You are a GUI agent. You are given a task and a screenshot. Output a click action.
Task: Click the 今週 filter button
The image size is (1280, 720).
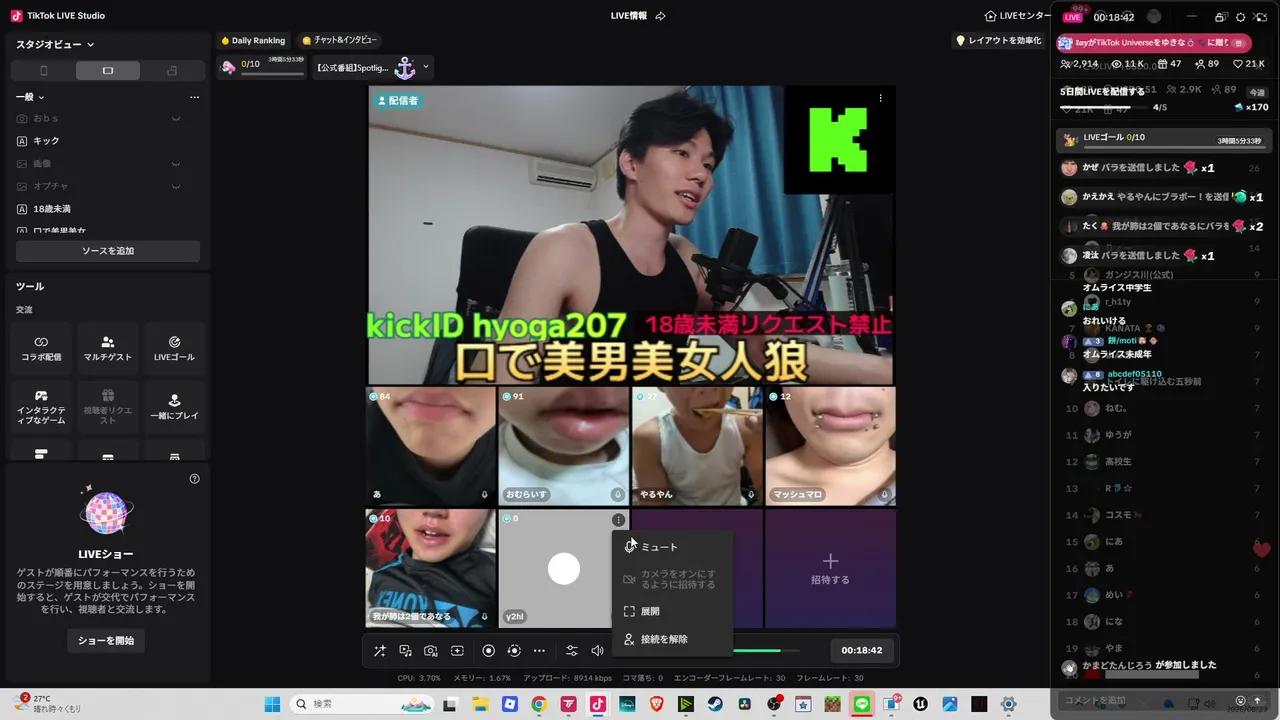point(1257,92)
